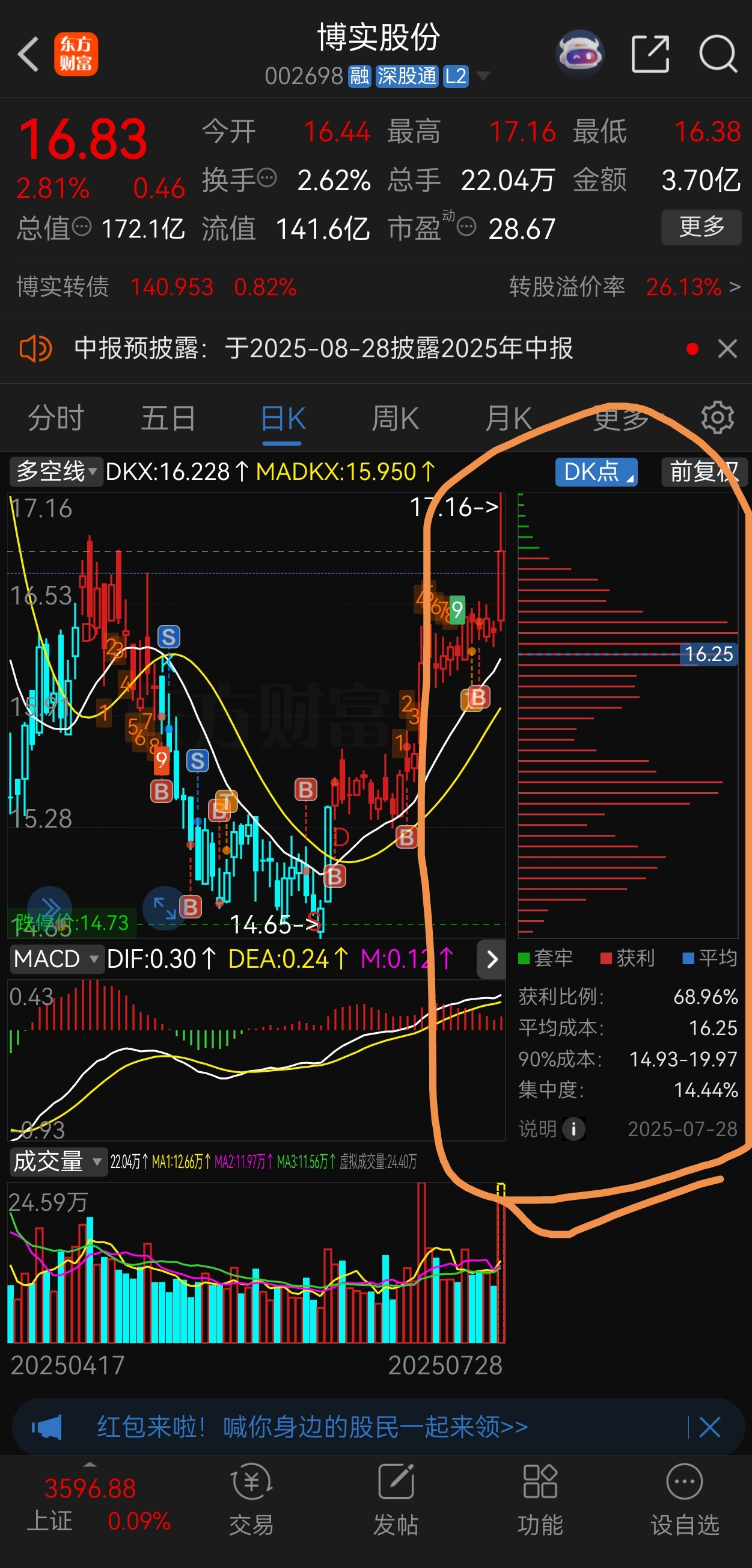Switch to the 周K tab
The height and width of the screenshot is (1568, 752).
[396, 419]
